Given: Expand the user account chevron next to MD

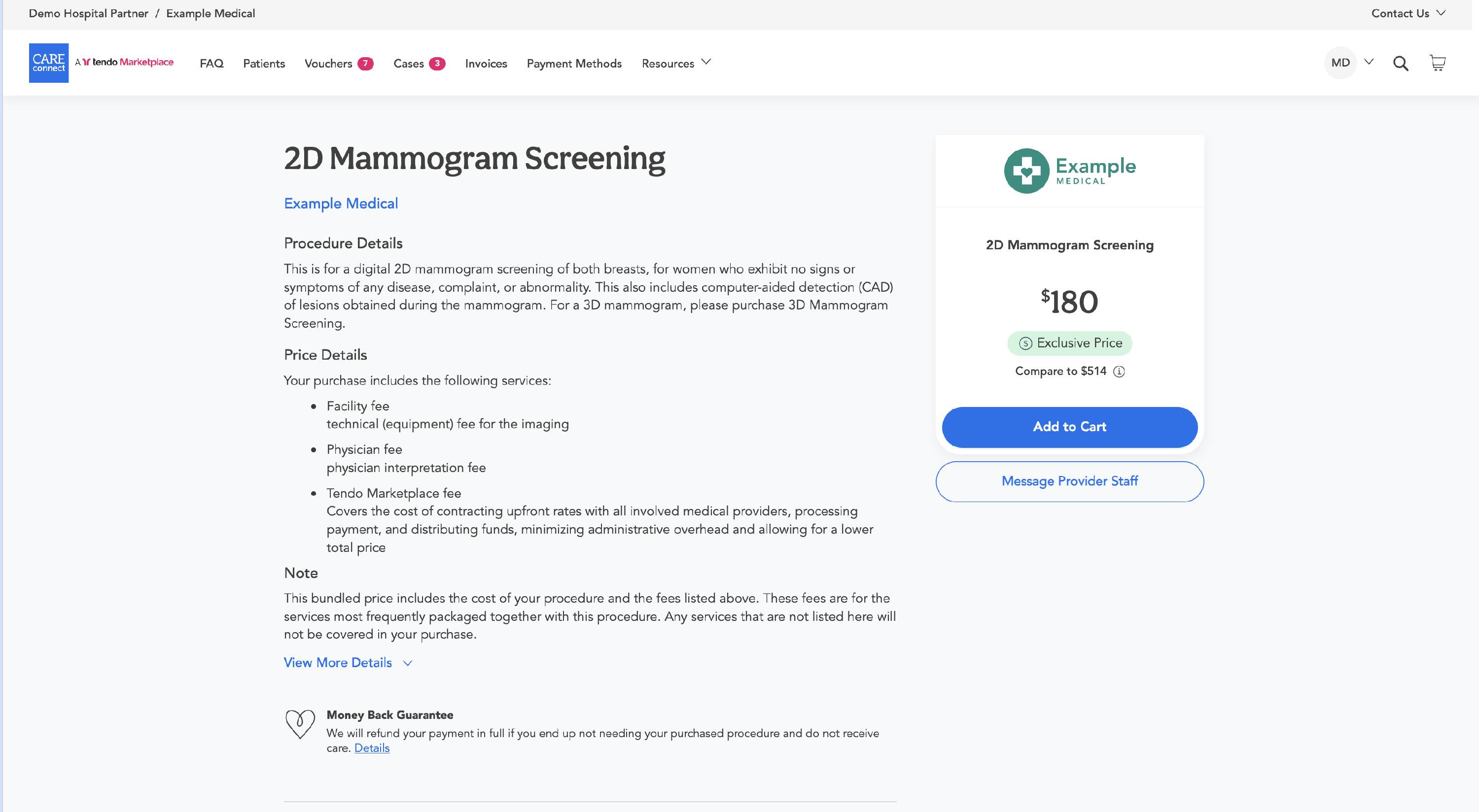Looking at the screenshot, I should click(x=1369, y=62).
